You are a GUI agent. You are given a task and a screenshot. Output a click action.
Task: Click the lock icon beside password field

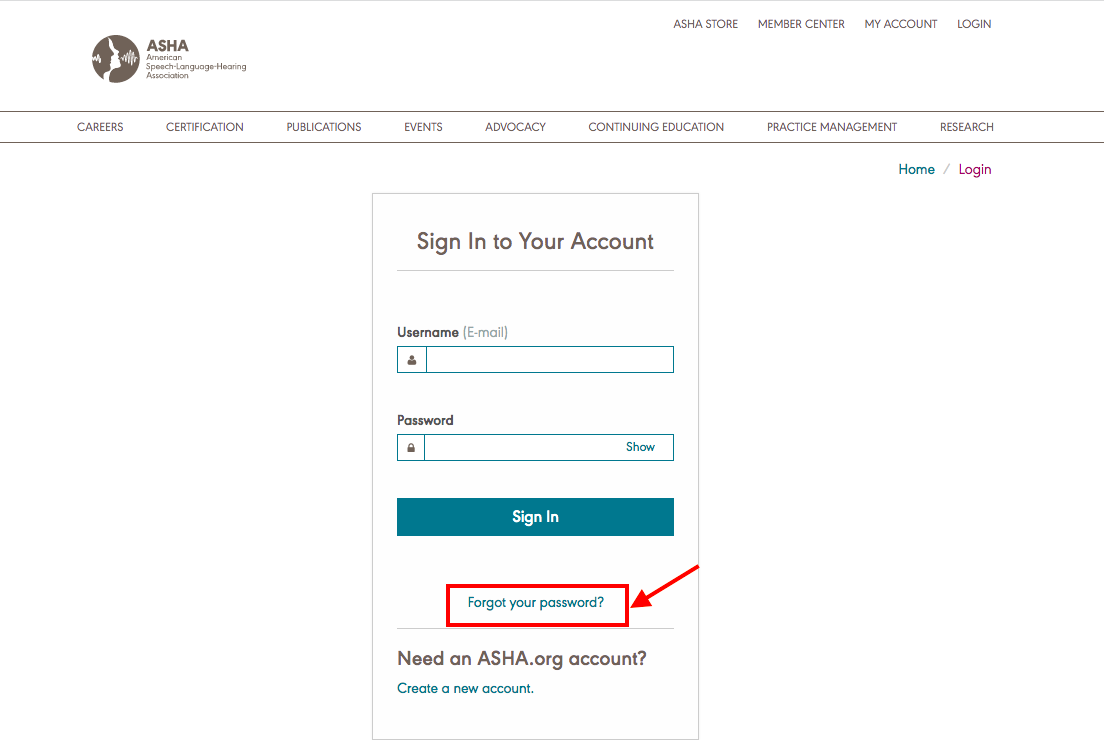(x=411, y=448)
